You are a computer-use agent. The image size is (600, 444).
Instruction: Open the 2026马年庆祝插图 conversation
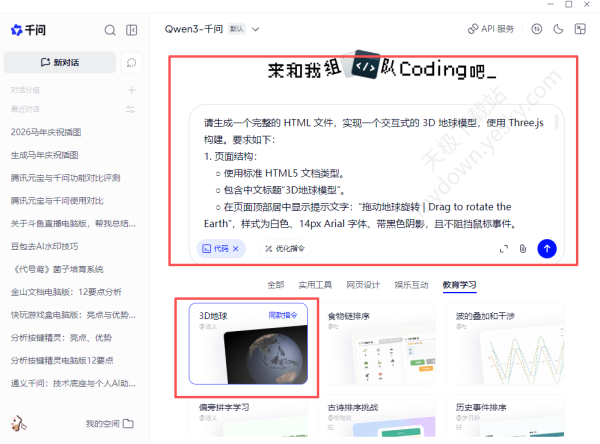(46, 131)
